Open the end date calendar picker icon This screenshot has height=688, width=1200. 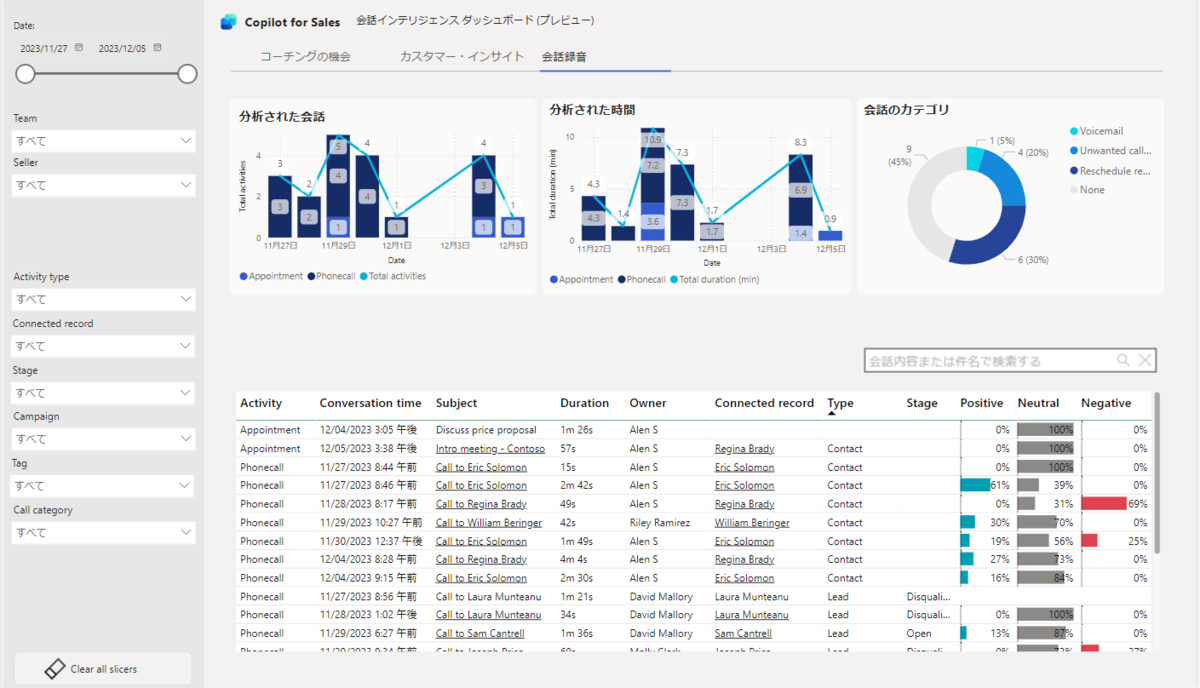[x=157, y=47]
